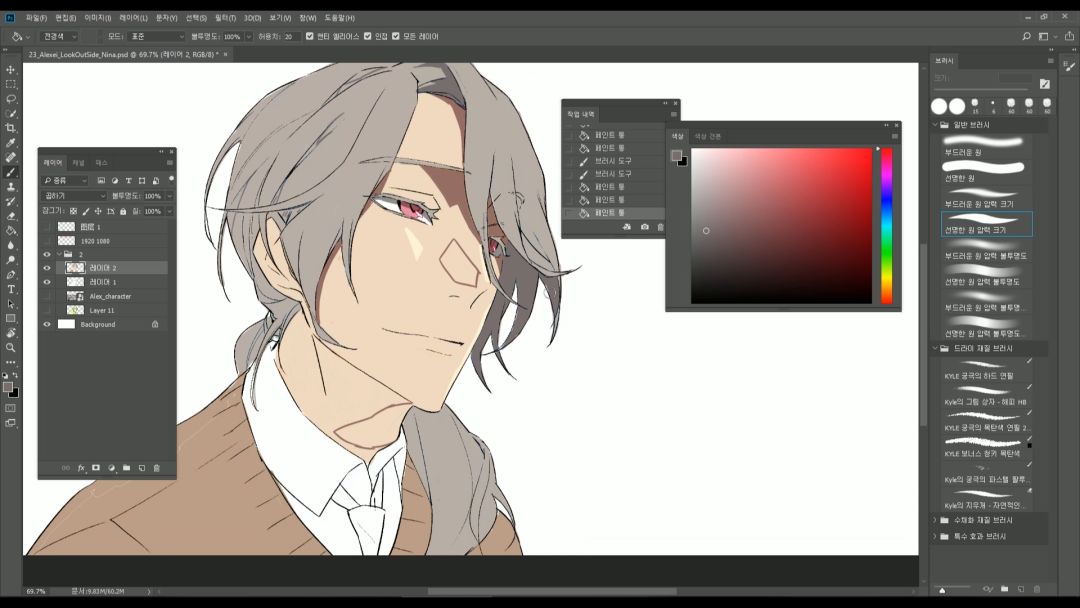Collapse the 일반 브러시 brush folder
This screenshot has height=608, width=1080.
tap(935, 125)
